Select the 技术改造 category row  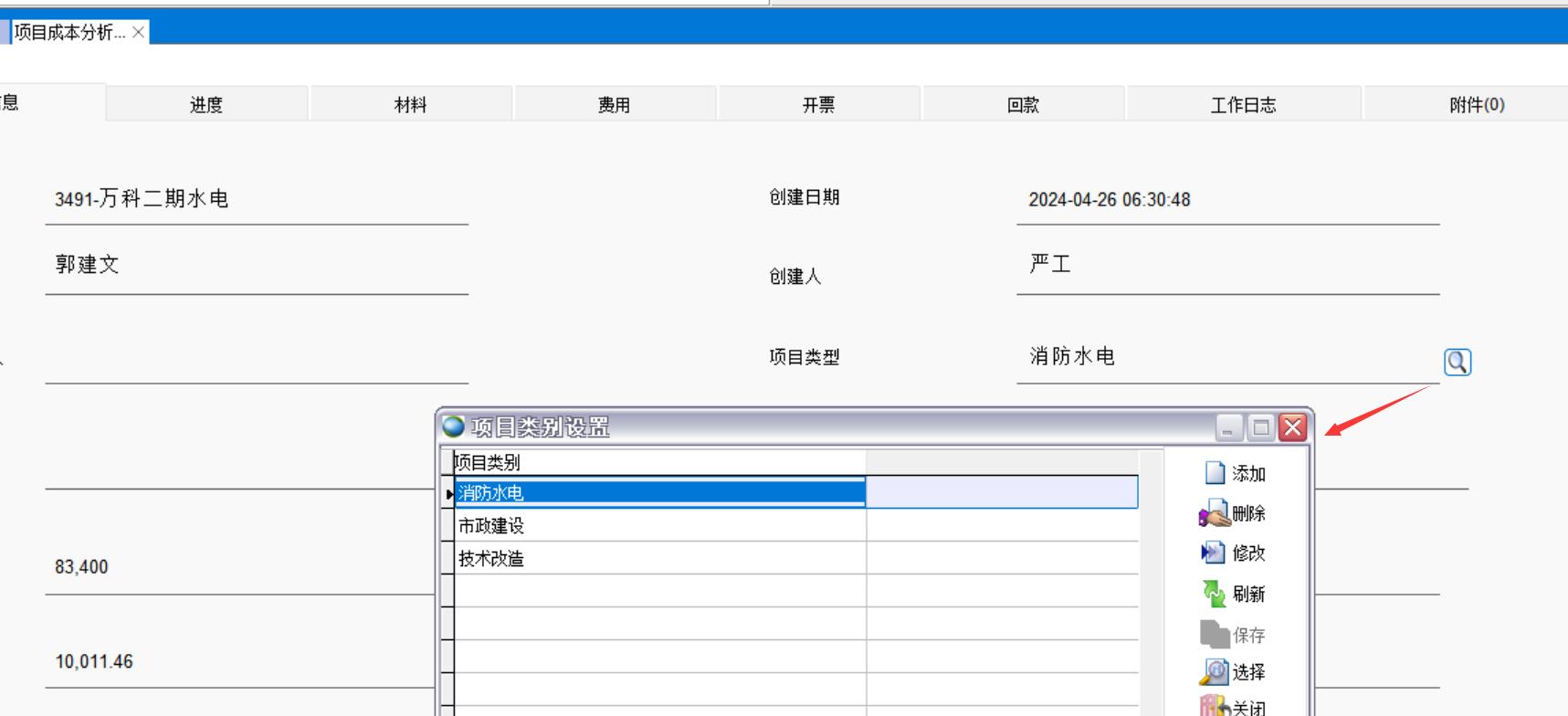point(658,559)
